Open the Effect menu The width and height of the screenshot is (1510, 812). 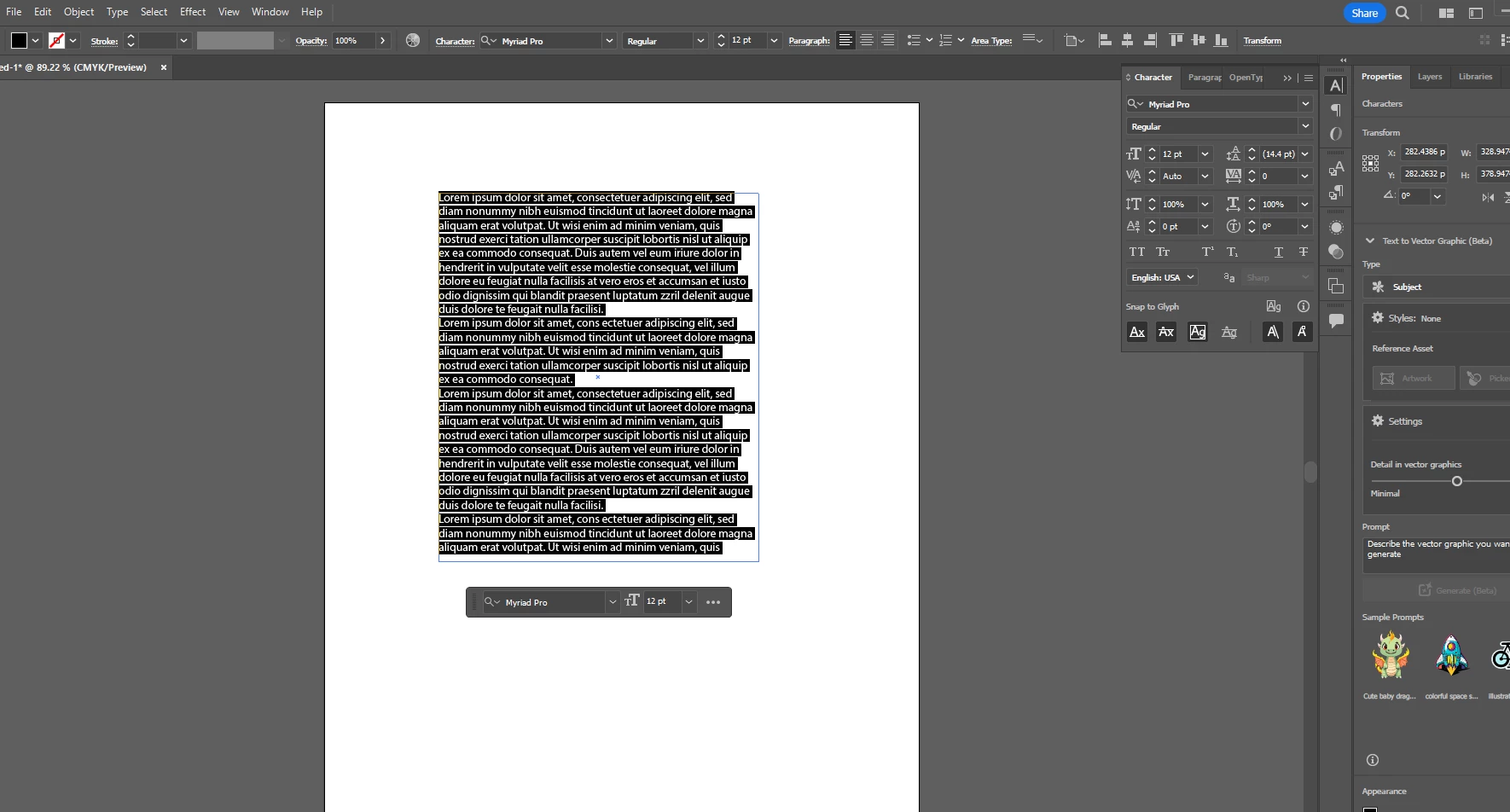[193, 12]
